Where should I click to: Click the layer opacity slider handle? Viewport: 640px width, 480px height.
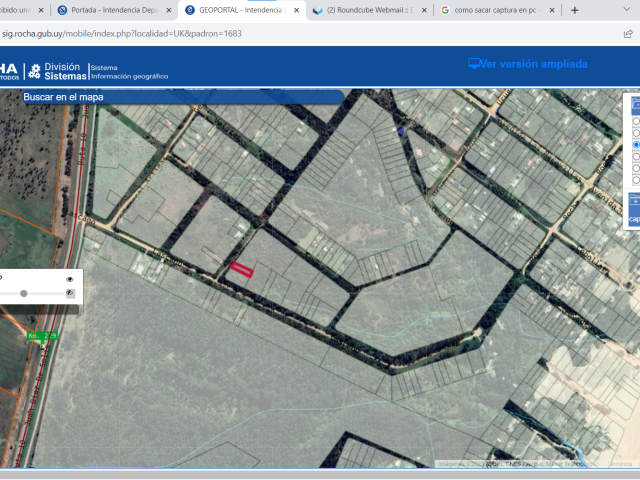24,293
